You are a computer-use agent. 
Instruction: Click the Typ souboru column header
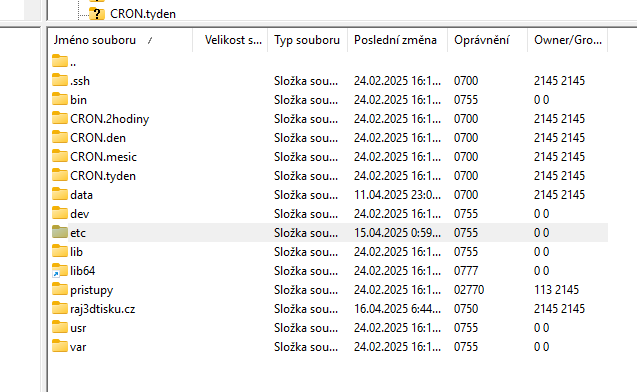pyautogui.click(x=308, y=40)
